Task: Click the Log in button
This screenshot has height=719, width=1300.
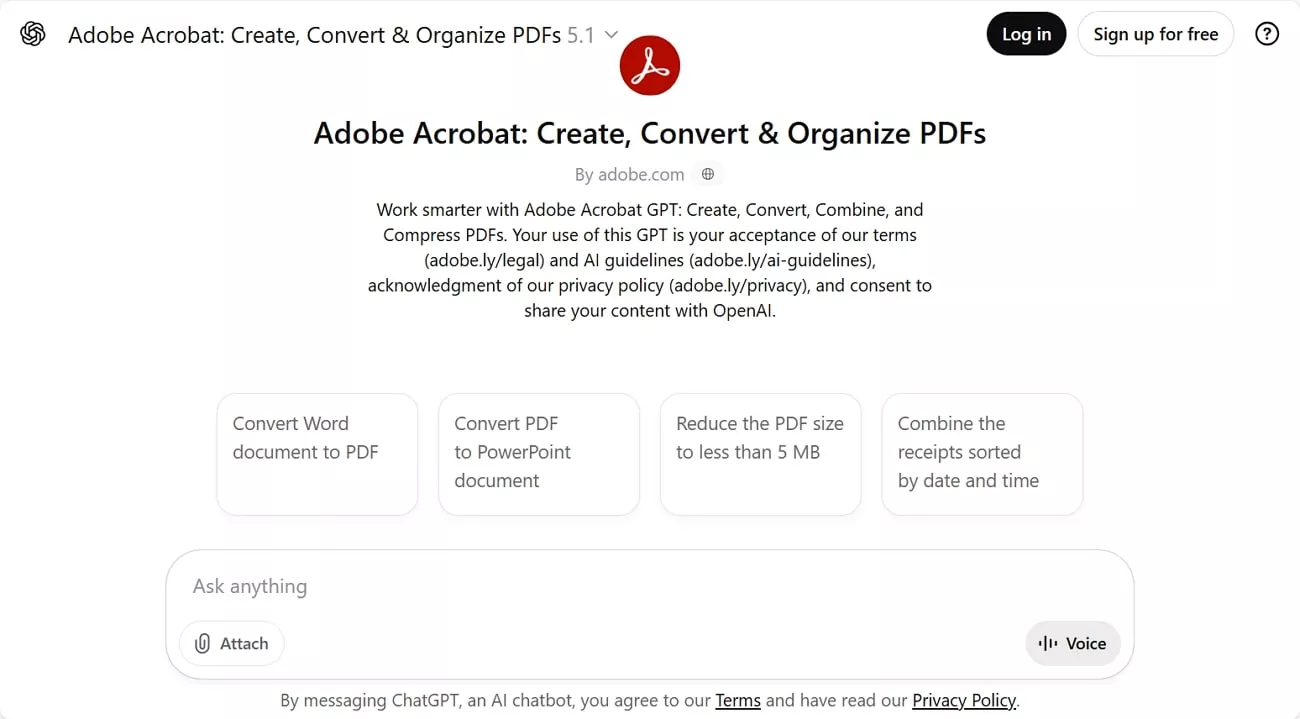Action: point(1026,33)
